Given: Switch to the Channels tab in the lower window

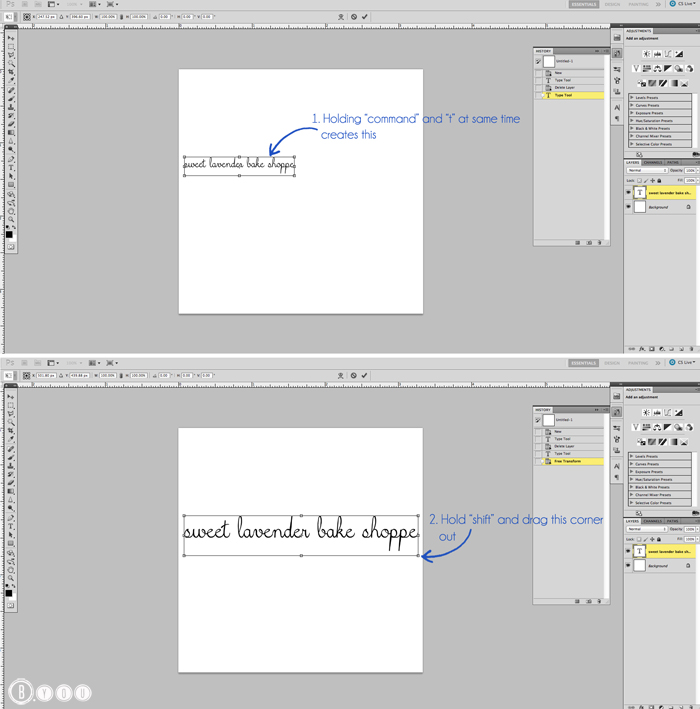Looking at the screenshot, I should 652,521.
